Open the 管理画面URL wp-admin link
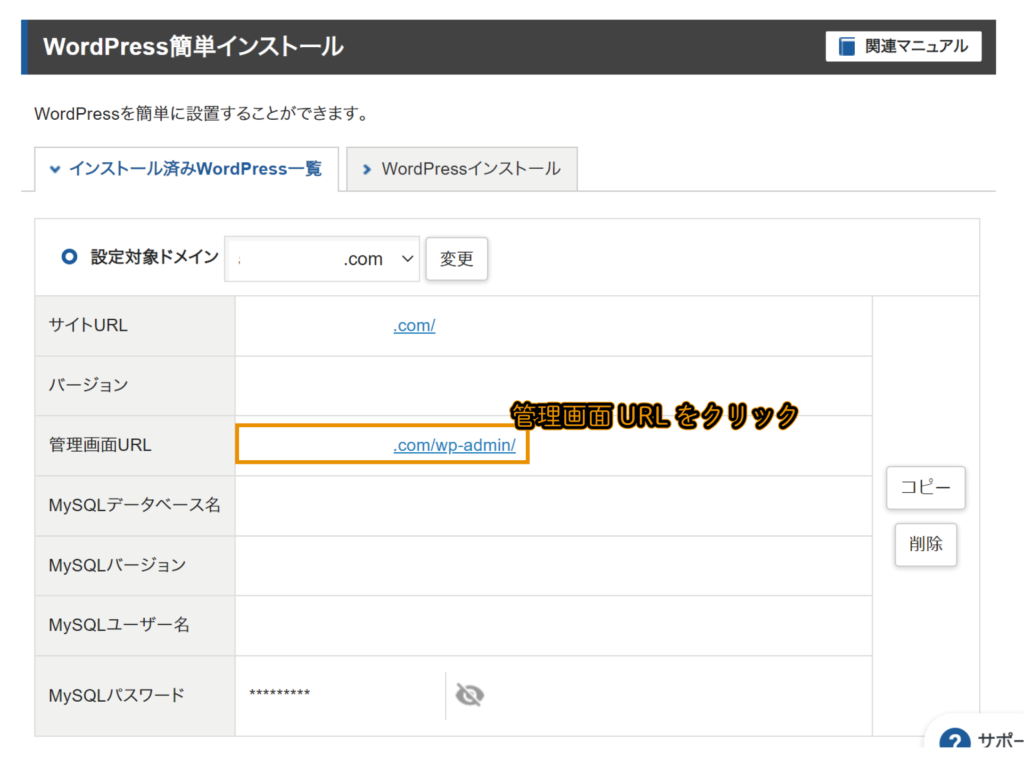 point(455,445)
